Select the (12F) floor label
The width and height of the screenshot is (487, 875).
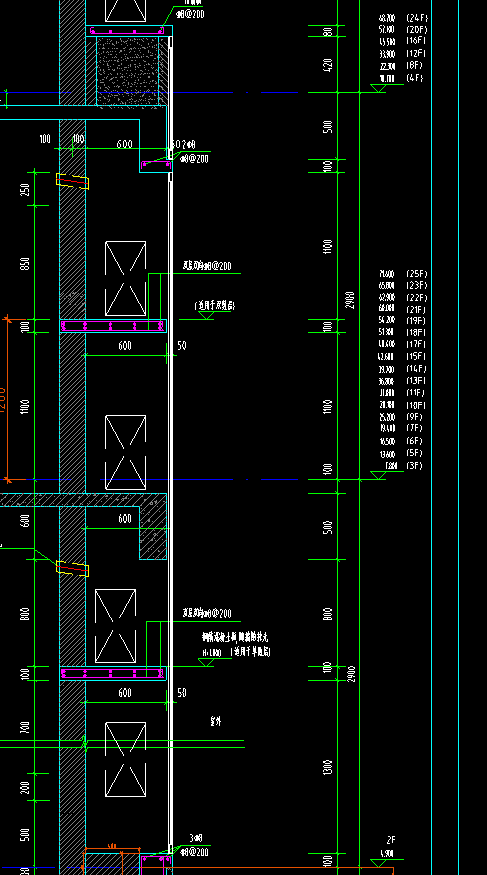tap(416, 54)
